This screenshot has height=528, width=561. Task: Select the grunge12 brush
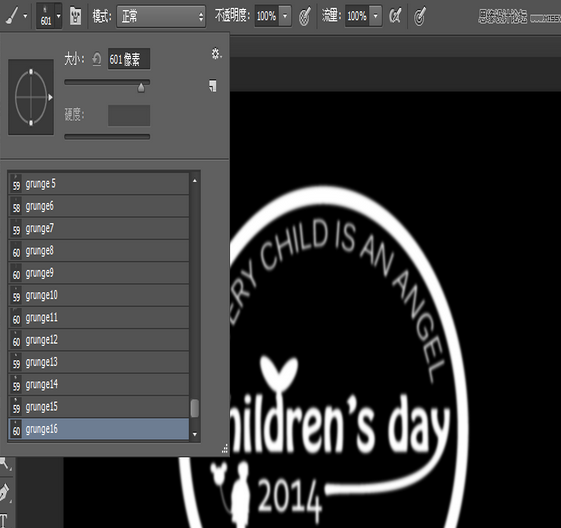coord(99,340)
